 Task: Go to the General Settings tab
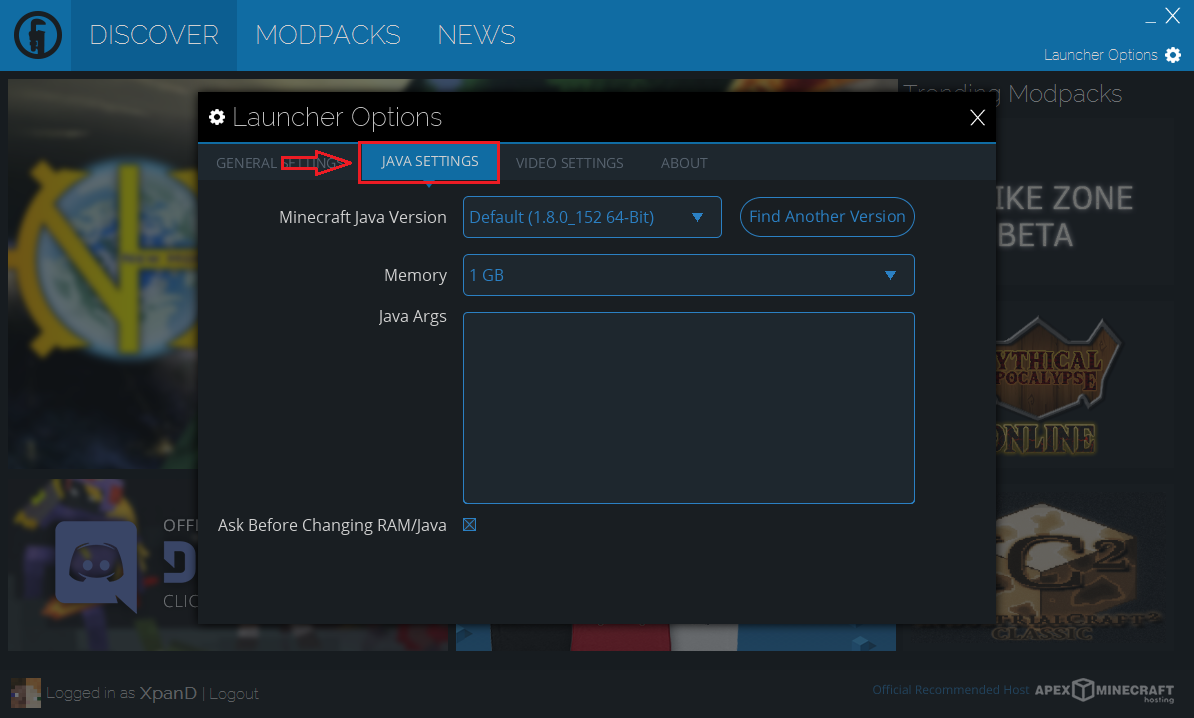click(277, 163)
